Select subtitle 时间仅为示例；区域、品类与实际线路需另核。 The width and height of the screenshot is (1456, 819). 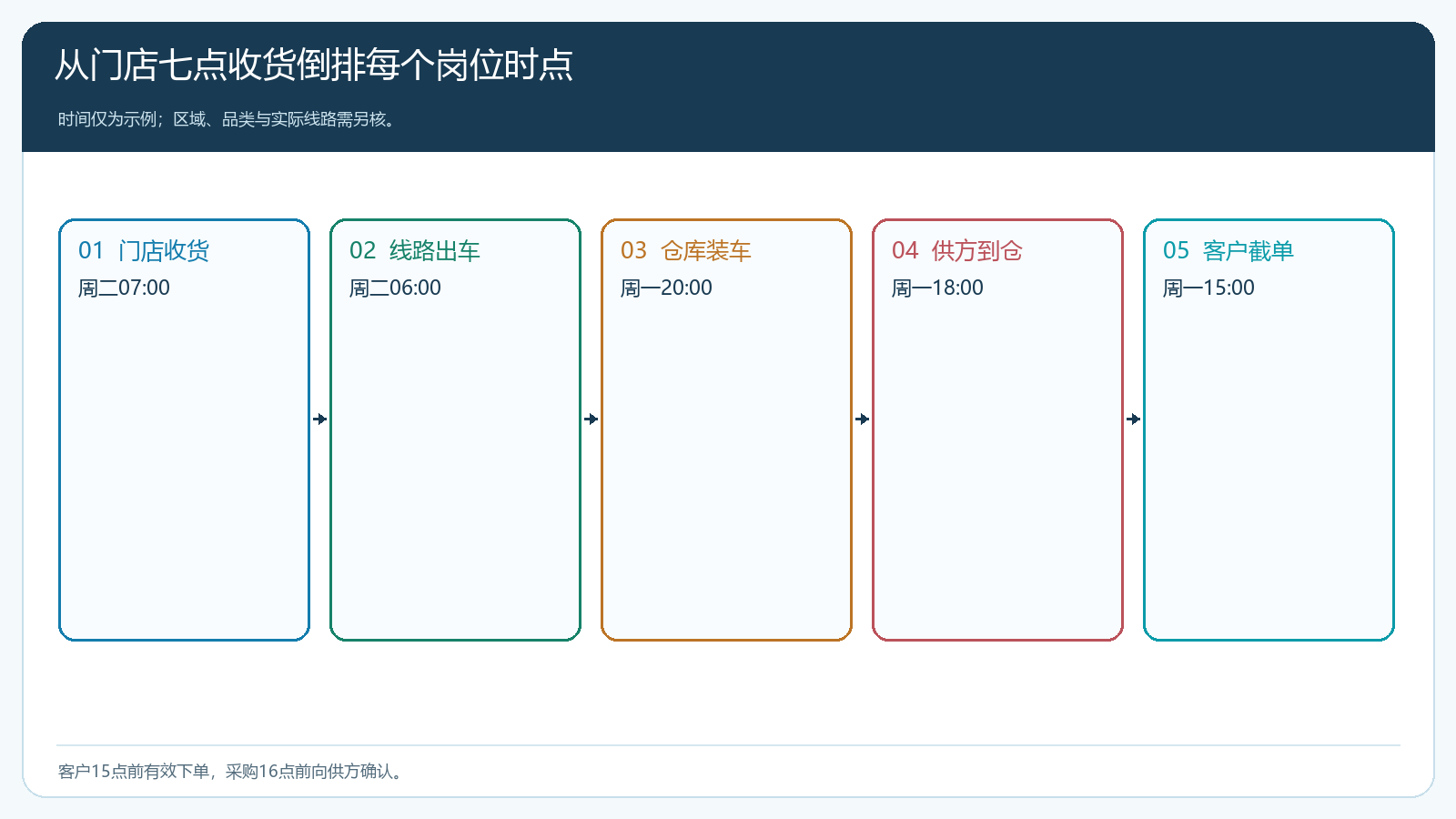coord(228,119)
